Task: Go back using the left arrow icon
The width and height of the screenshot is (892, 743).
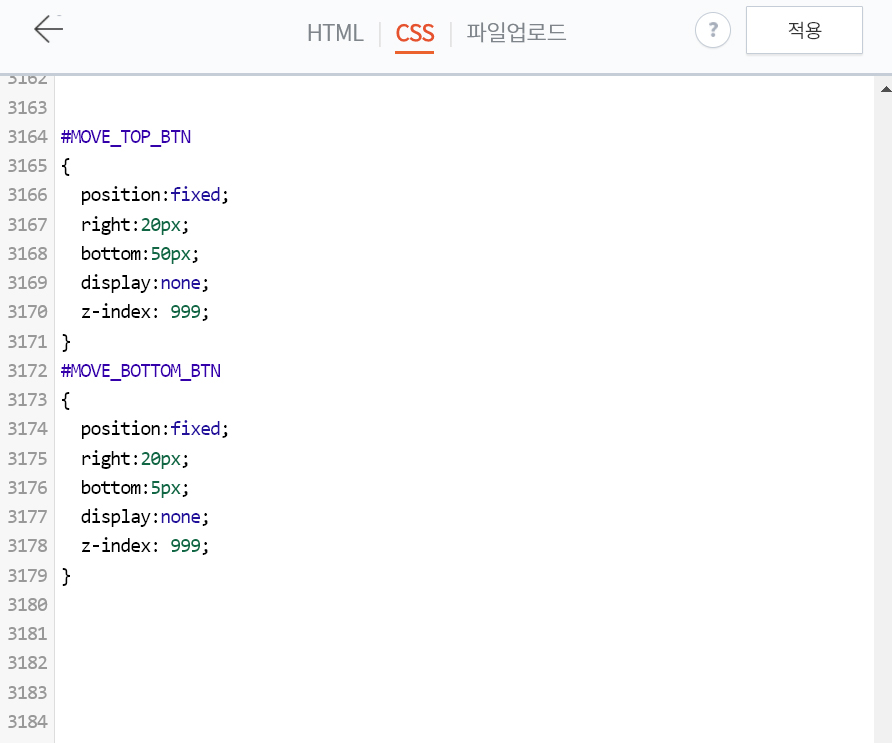Action: pyautogui.click(x=48, y=29)
